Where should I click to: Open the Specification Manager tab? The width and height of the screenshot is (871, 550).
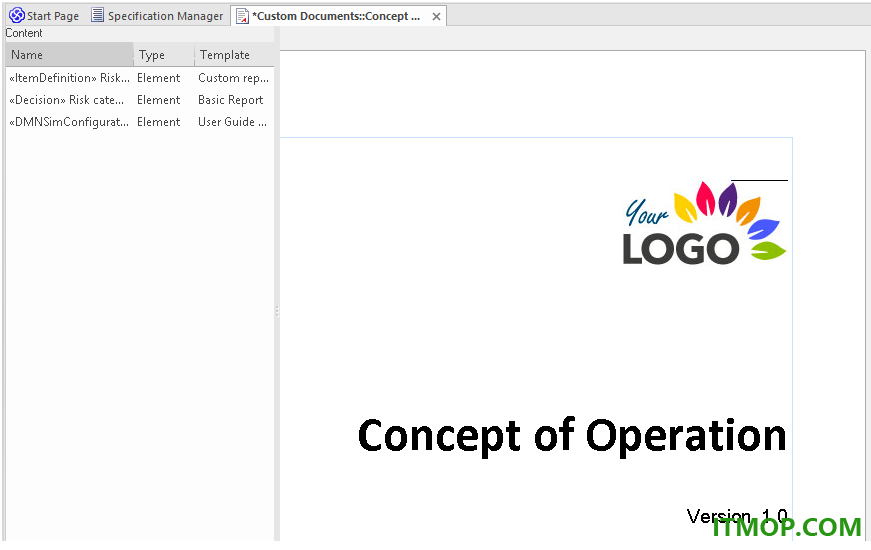[157, 16]
